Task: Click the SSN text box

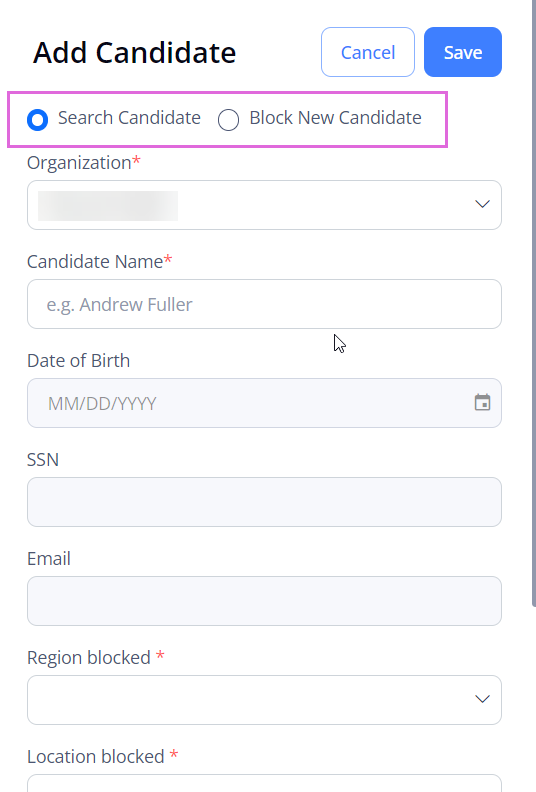Action: click(264, 502)
